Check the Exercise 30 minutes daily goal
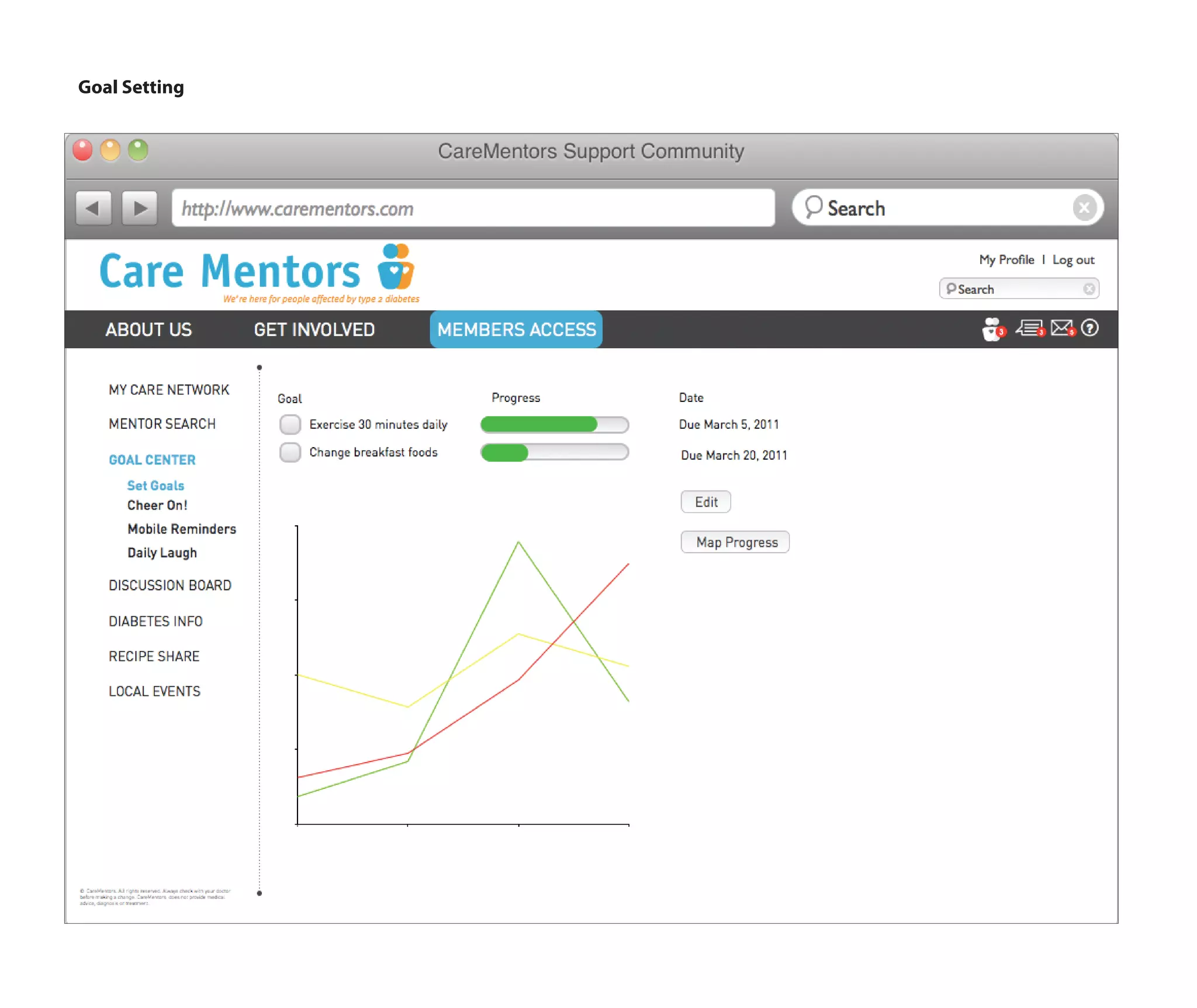This screenshot has height=1008, width=1197. pos(290,424)
